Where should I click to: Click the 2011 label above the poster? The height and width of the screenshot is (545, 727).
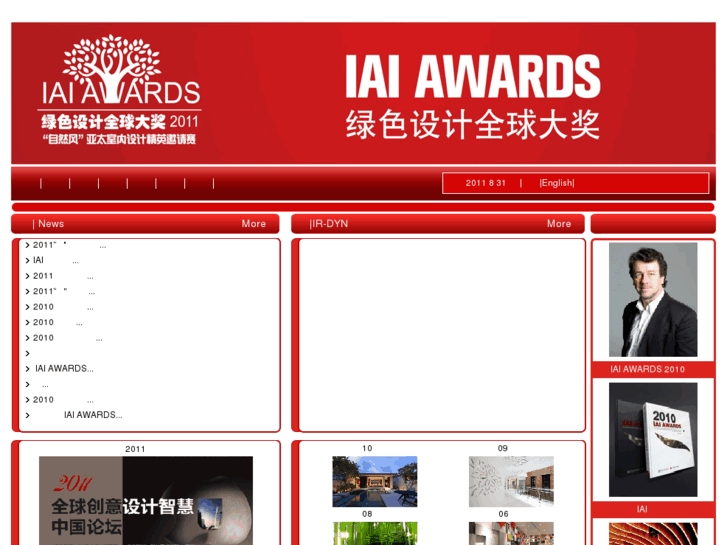click(135, 449)
